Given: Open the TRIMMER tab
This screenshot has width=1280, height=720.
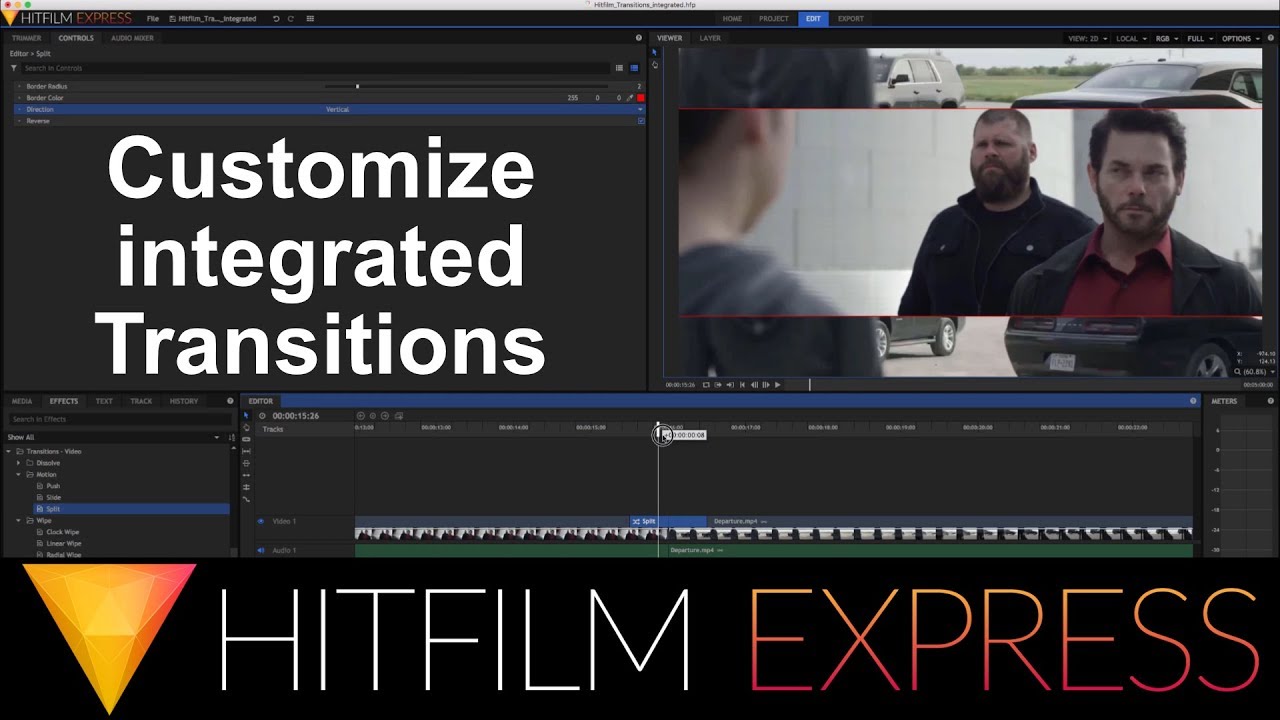Looking at the screenshot, I should pos(26,38).
